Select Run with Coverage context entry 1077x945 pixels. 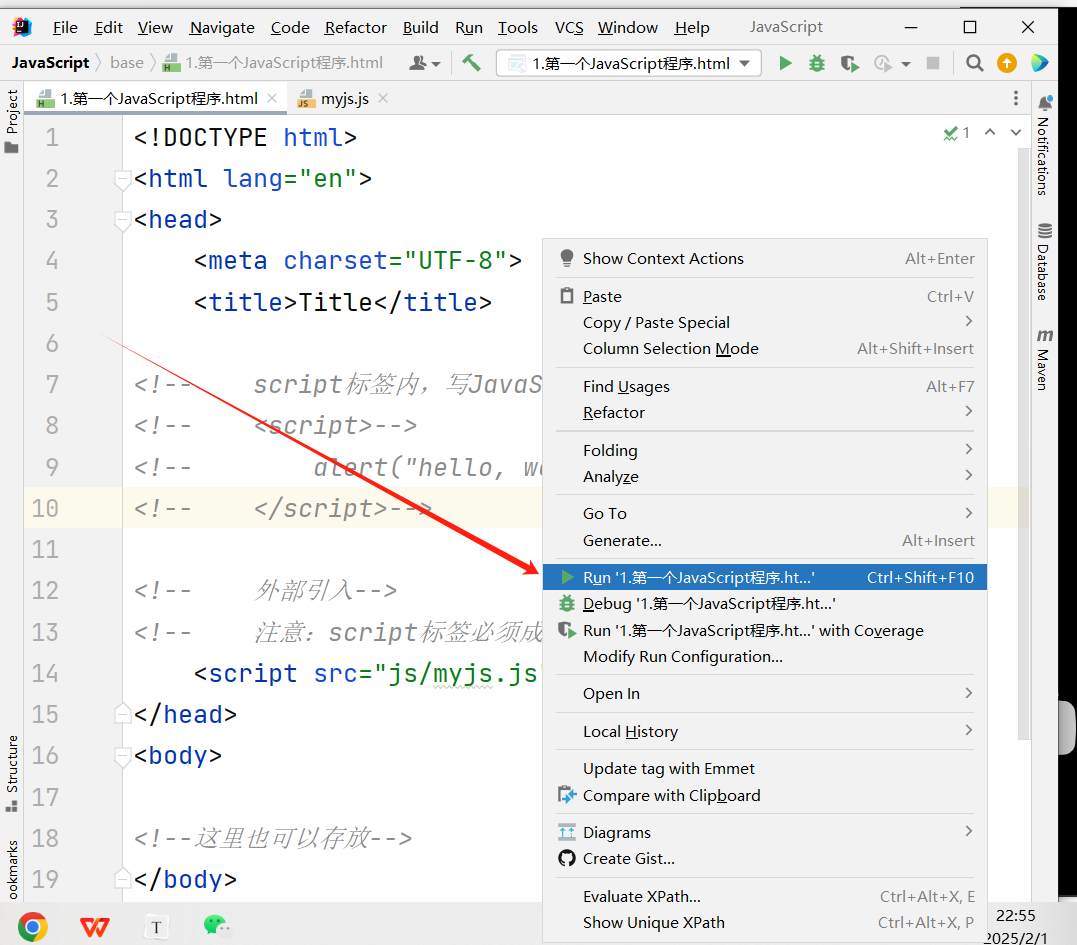tap(764, 630)
